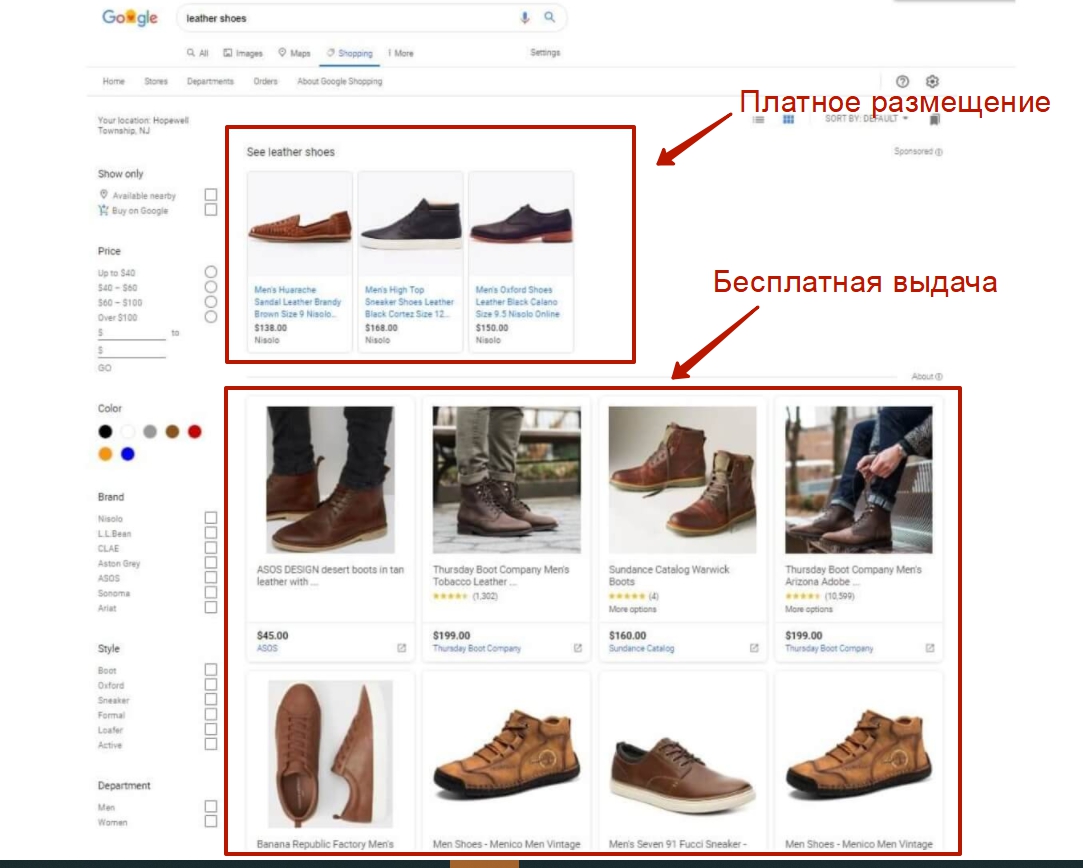Check the L.L.Bean brand checkbox
1083x868 pixels.
[211, 533]
